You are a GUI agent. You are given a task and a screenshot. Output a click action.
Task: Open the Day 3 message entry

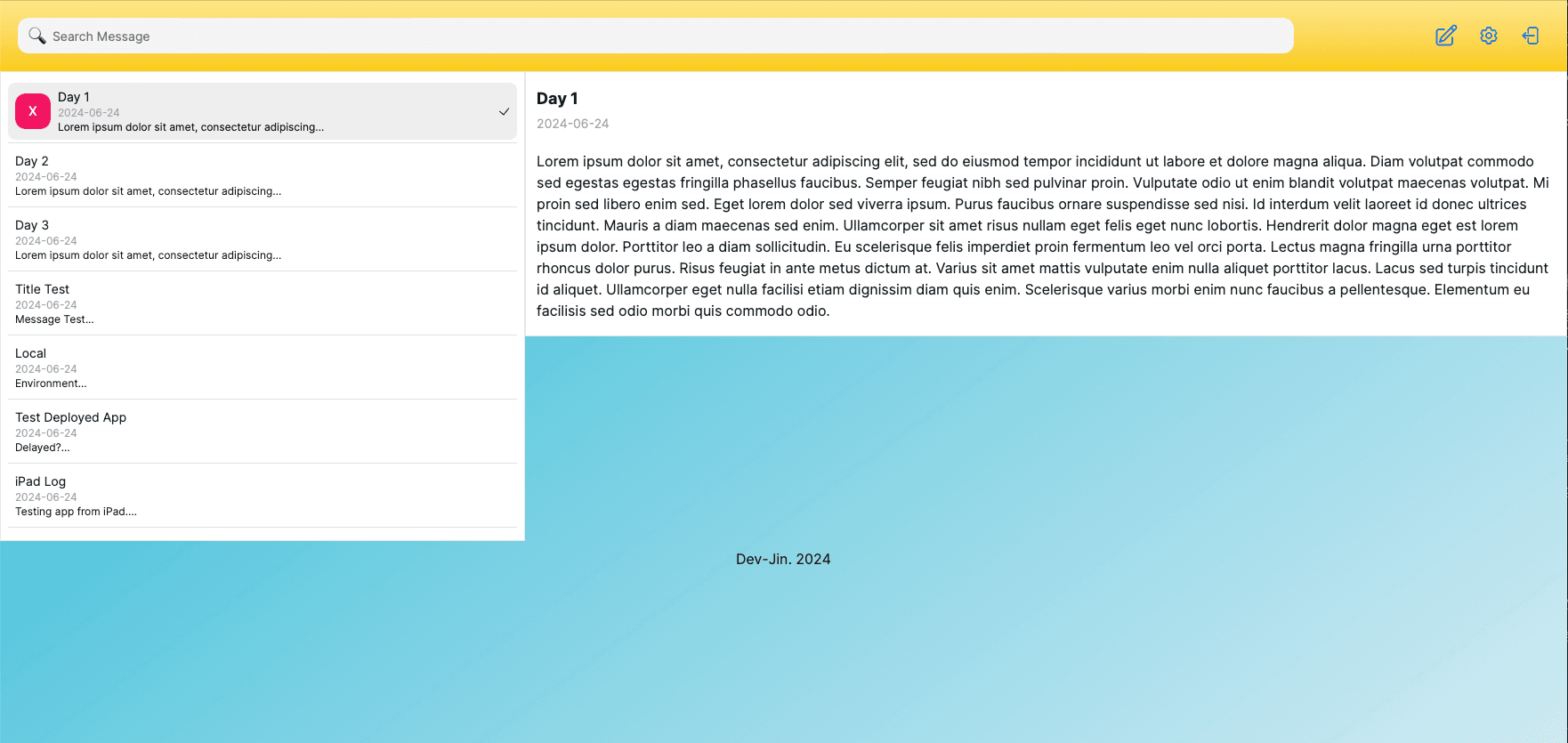coord(263,239)
